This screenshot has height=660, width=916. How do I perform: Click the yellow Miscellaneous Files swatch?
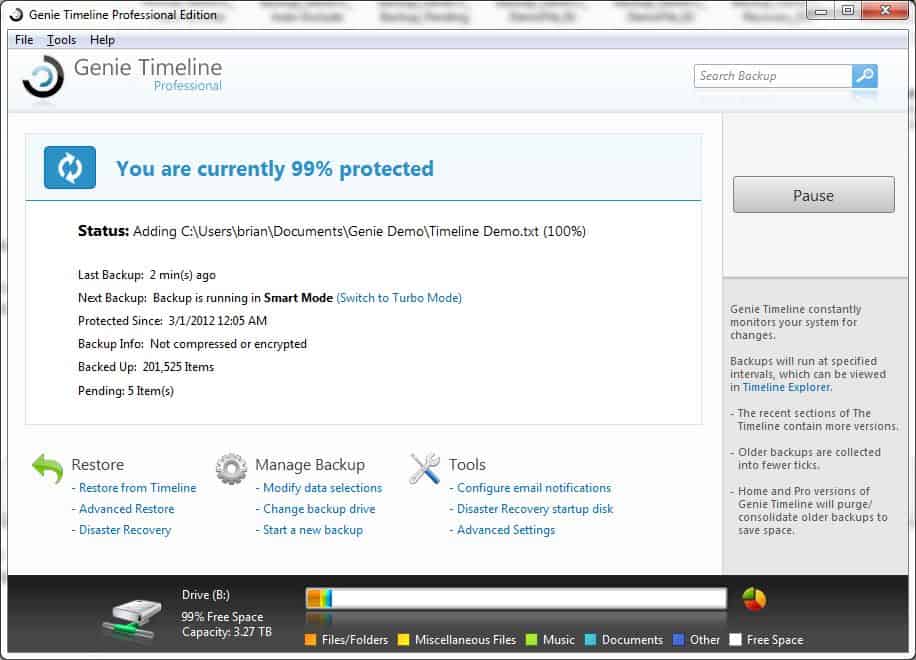pyautogui.click(x=403, y=640)
